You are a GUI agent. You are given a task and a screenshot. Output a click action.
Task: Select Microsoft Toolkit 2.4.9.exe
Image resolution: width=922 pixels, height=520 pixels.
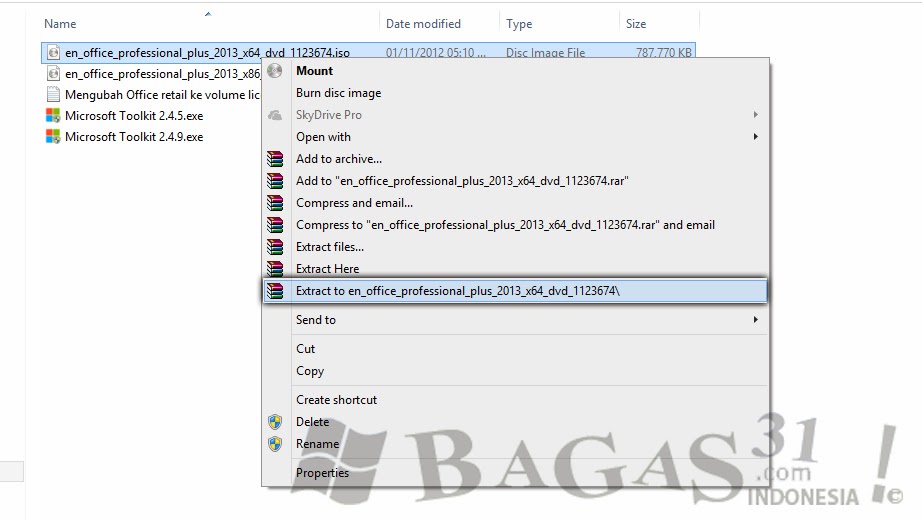pyautogui.click(x=134, y=137)
